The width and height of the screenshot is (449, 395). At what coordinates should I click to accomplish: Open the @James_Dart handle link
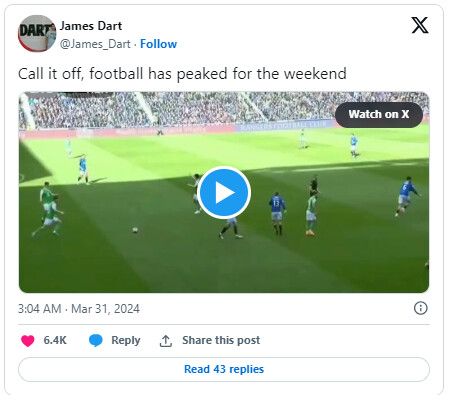[x=95, y=44]
